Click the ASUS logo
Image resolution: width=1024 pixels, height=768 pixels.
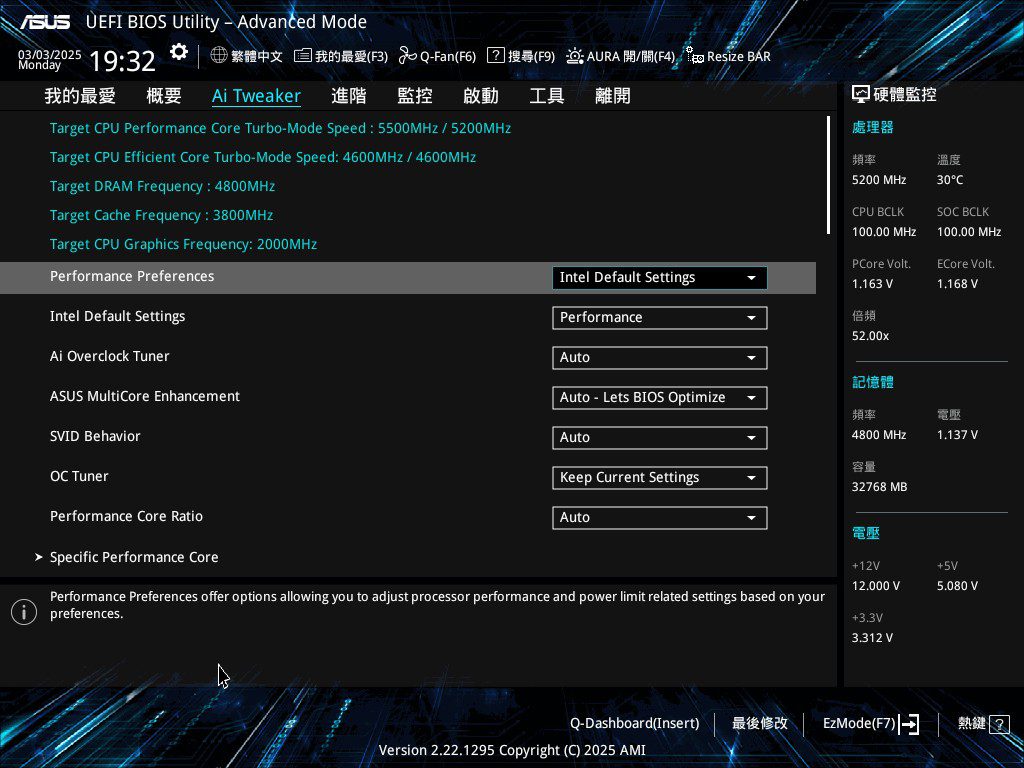(x=44, y=22)
